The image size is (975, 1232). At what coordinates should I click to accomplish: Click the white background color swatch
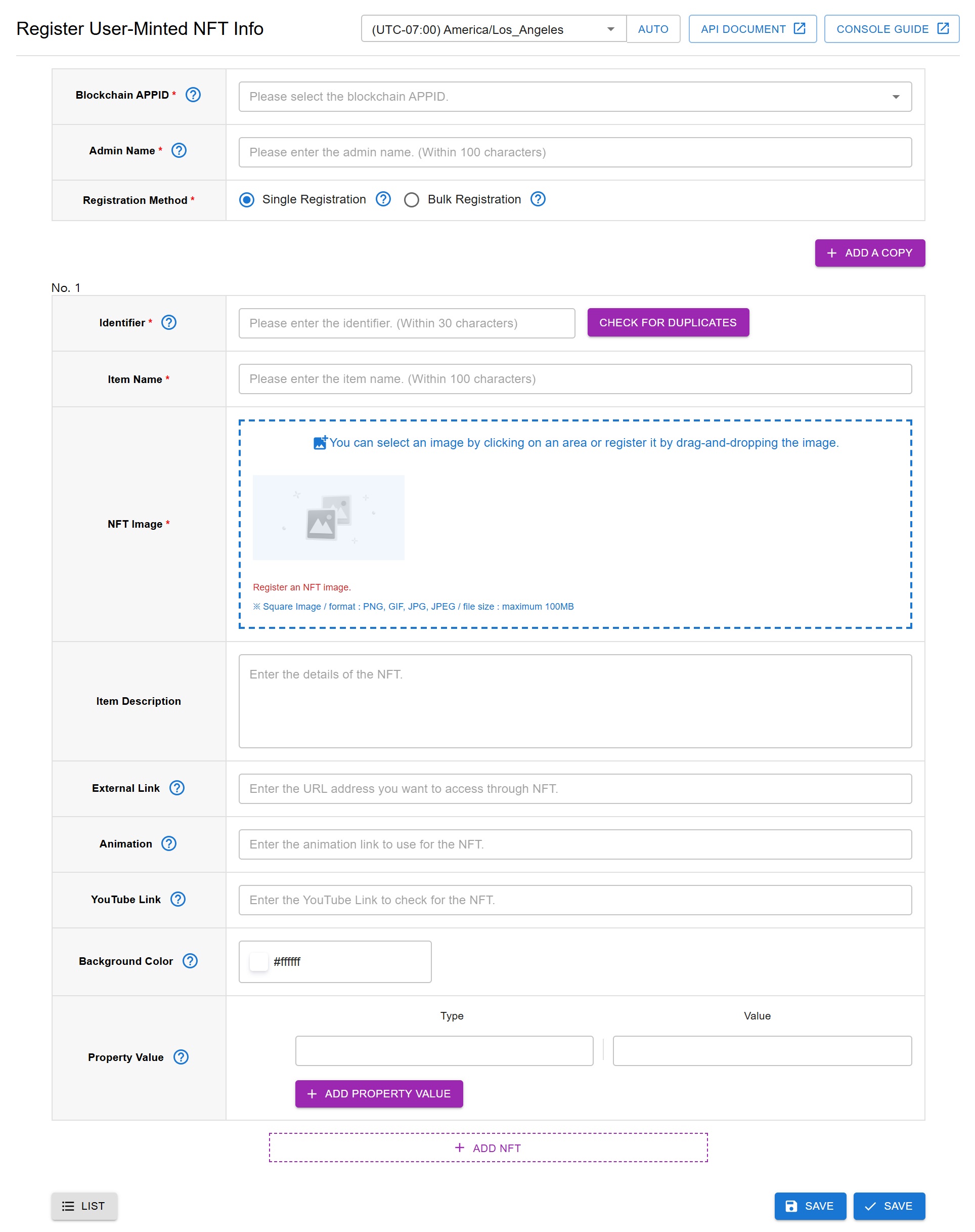point(258,961)
